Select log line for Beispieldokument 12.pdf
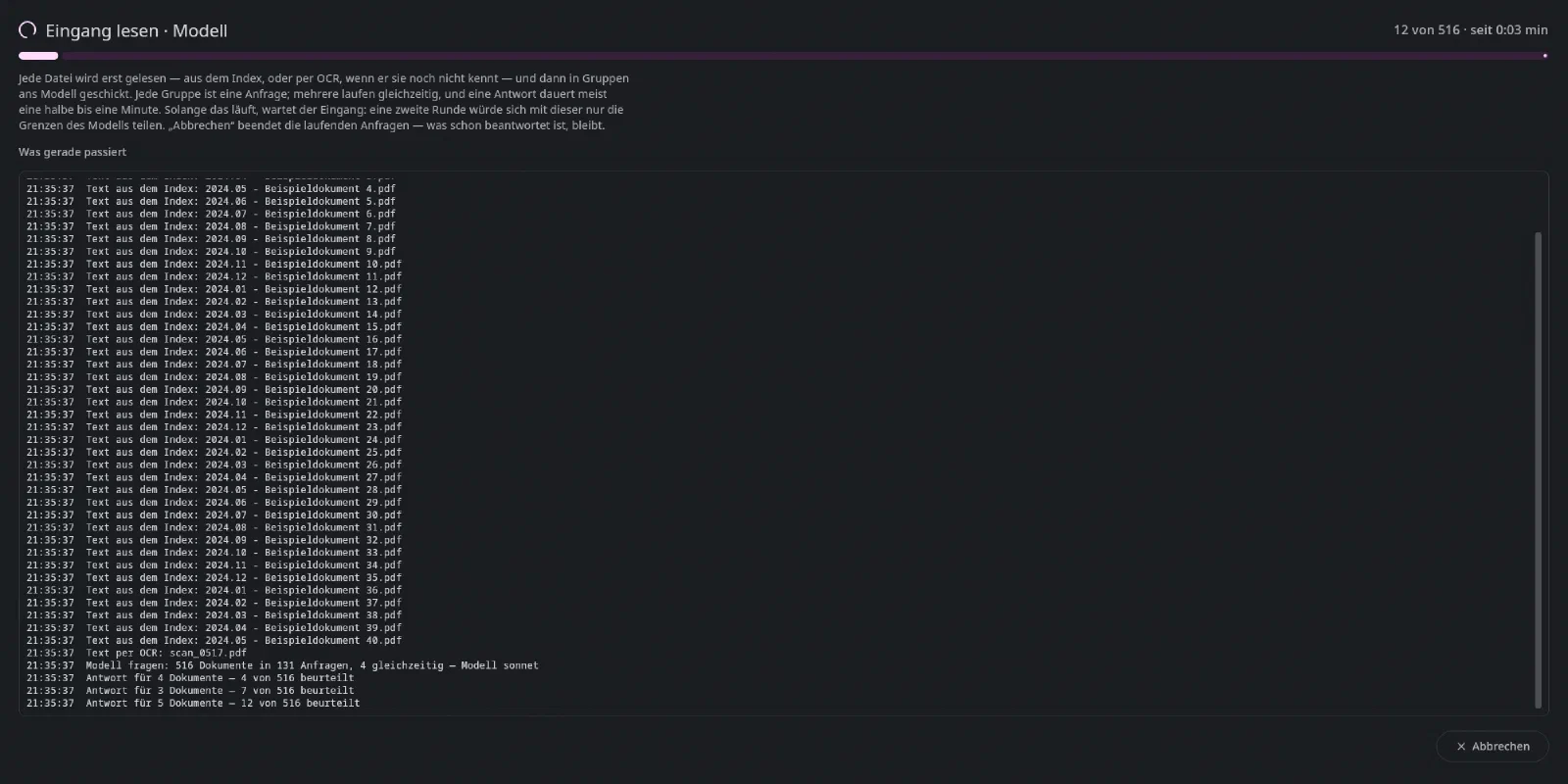 (214, 289)
